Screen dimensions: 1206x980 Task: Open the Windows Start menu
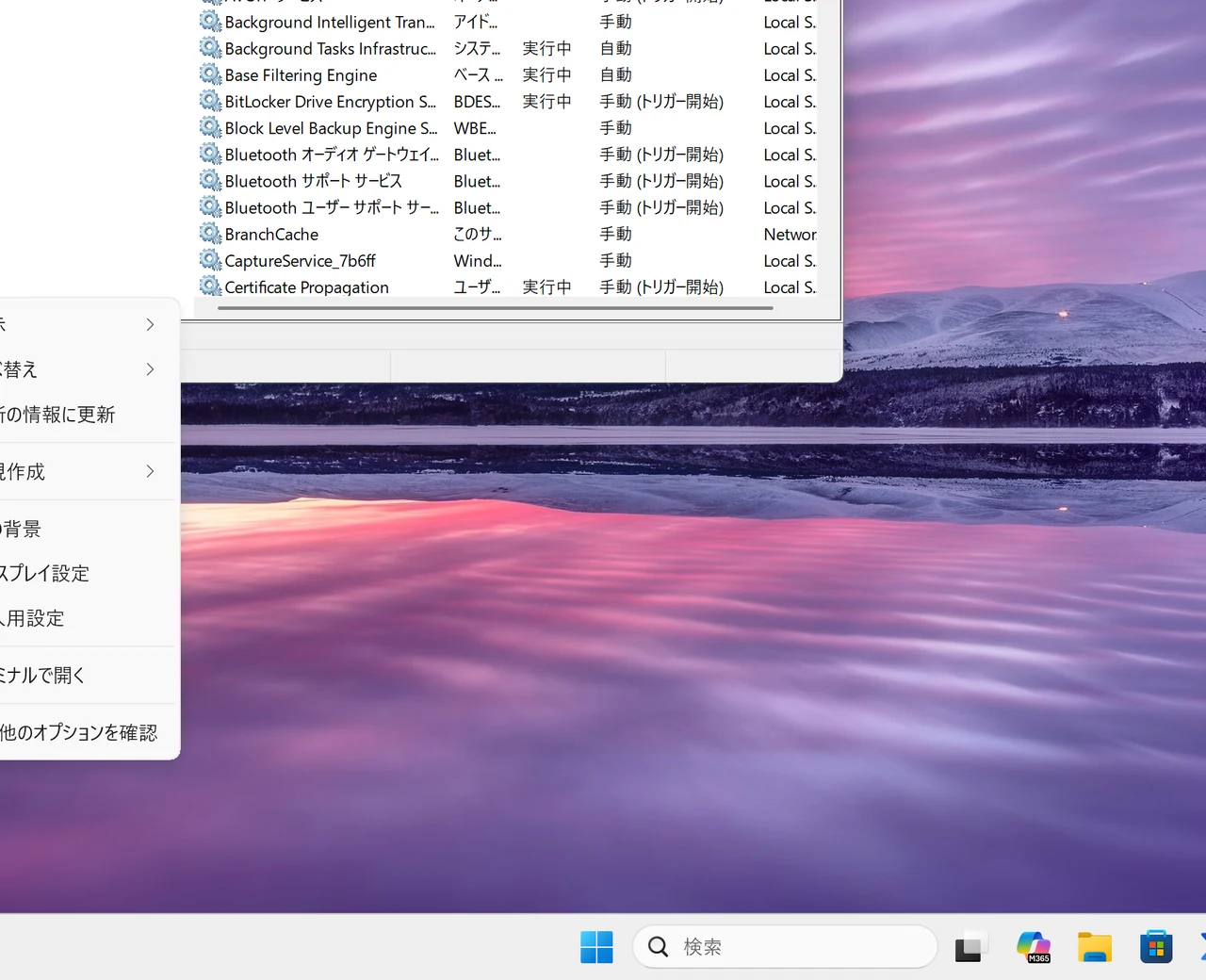[596, 947]
